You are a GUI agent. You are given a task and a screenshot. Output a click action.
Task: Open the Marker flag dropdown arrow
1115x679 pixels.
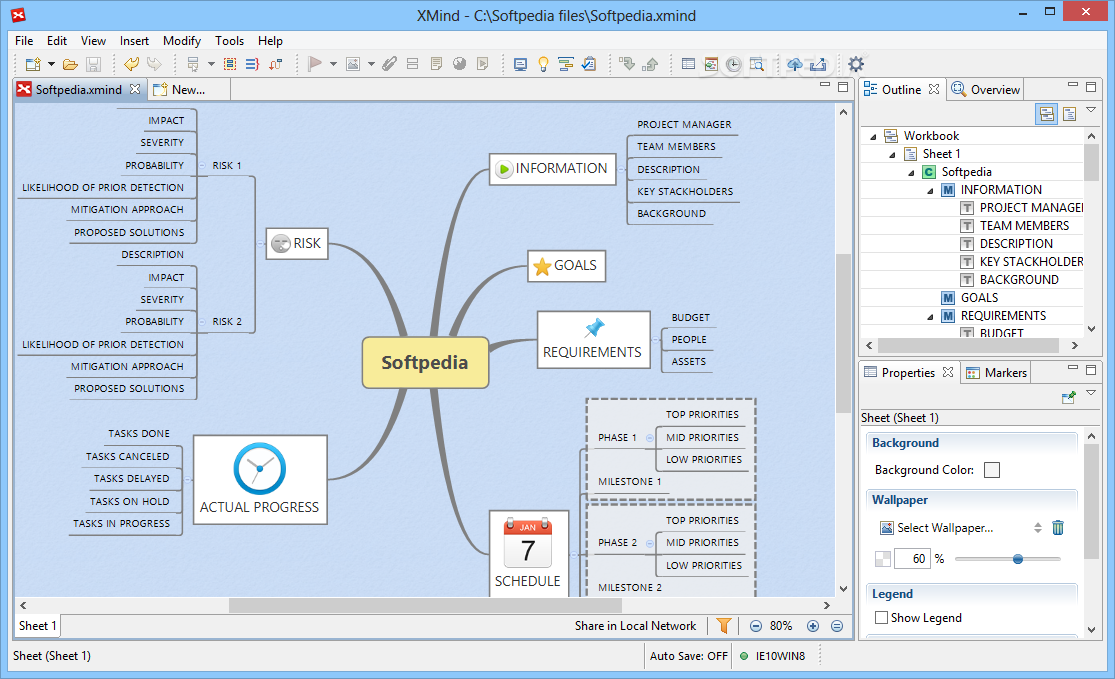click(x=333, y=64)
